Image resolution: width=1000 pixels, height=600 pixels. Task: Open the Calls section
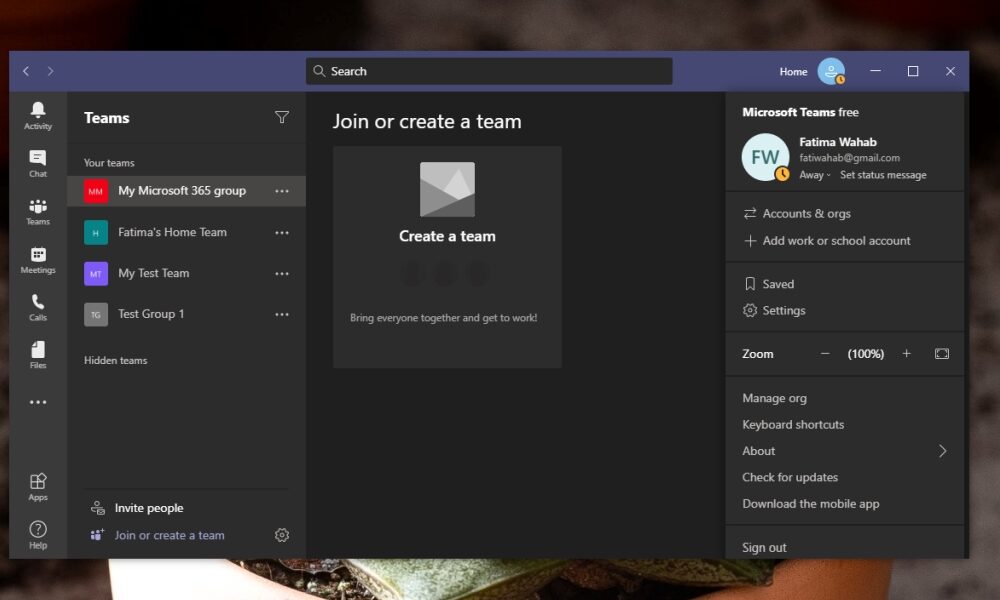click(37, 307)
